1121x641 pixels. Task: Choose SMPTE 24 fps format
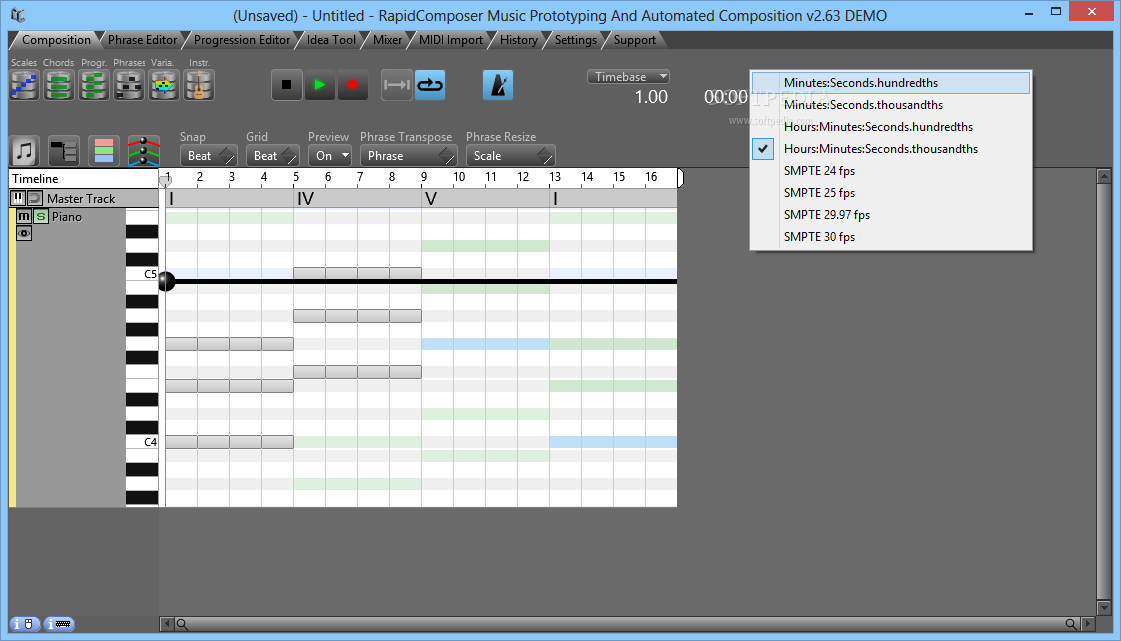click(891, 171)
